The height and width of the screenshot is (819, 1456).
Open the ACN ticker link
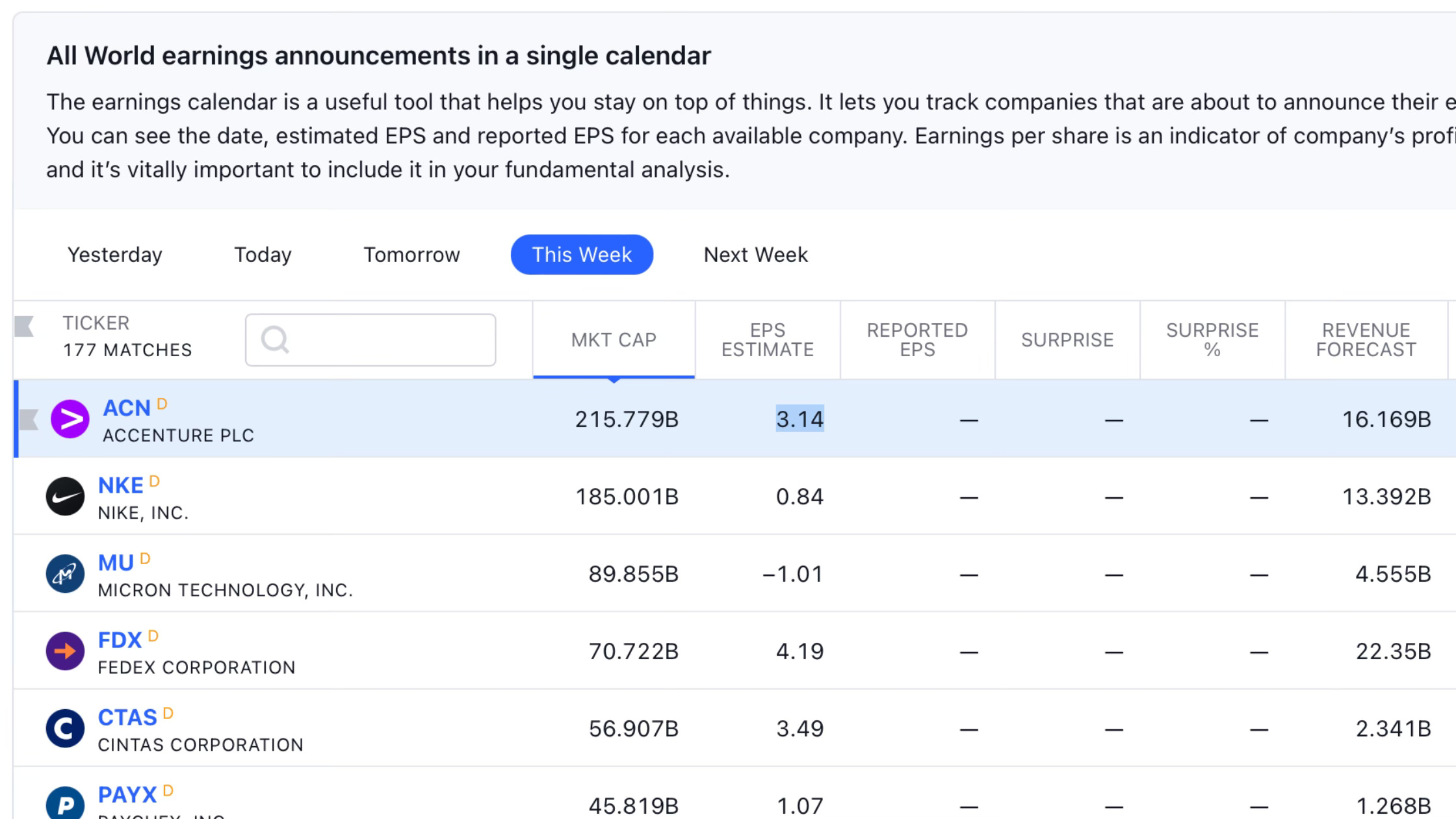pyautogui.click(x=127, y=408)
